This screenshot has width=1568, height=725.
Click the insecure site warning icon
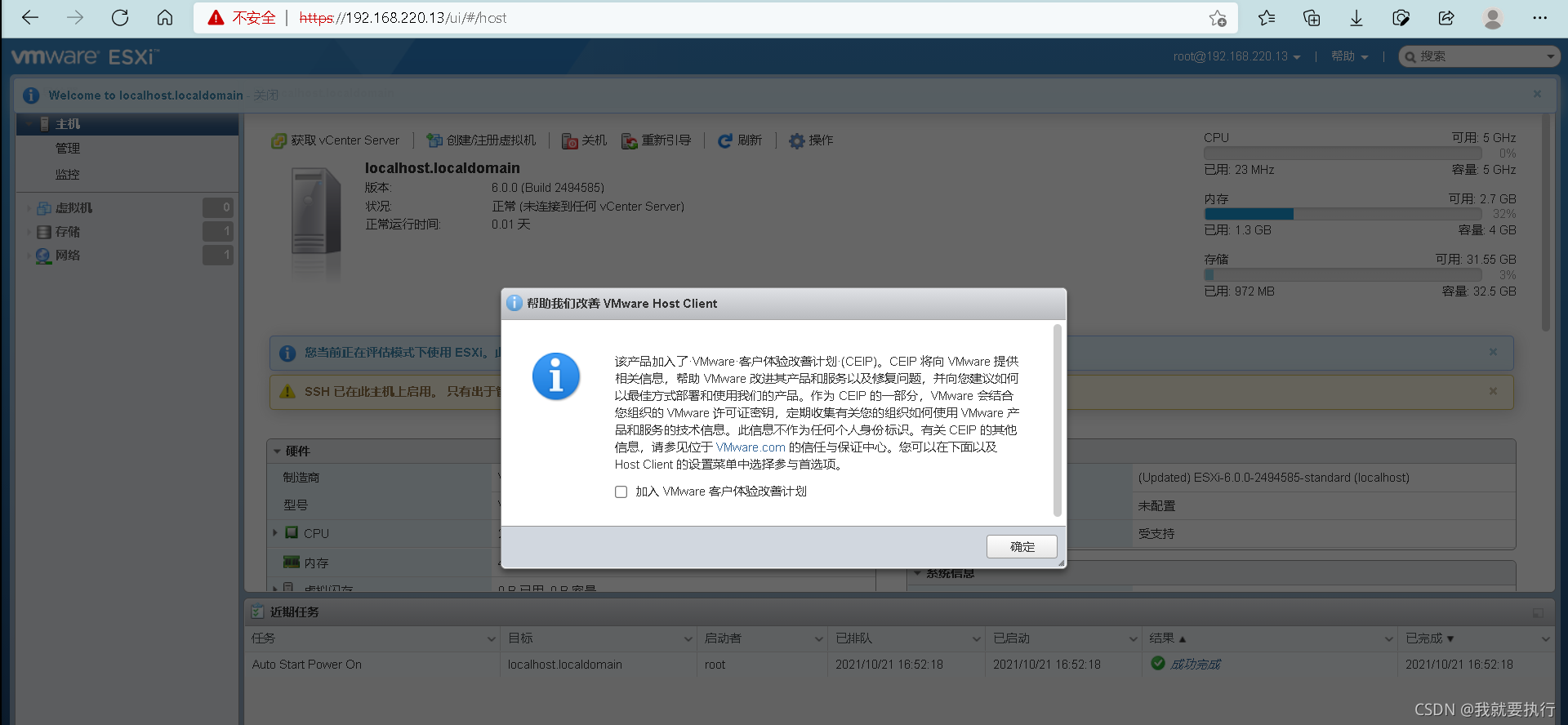(216, 18)
